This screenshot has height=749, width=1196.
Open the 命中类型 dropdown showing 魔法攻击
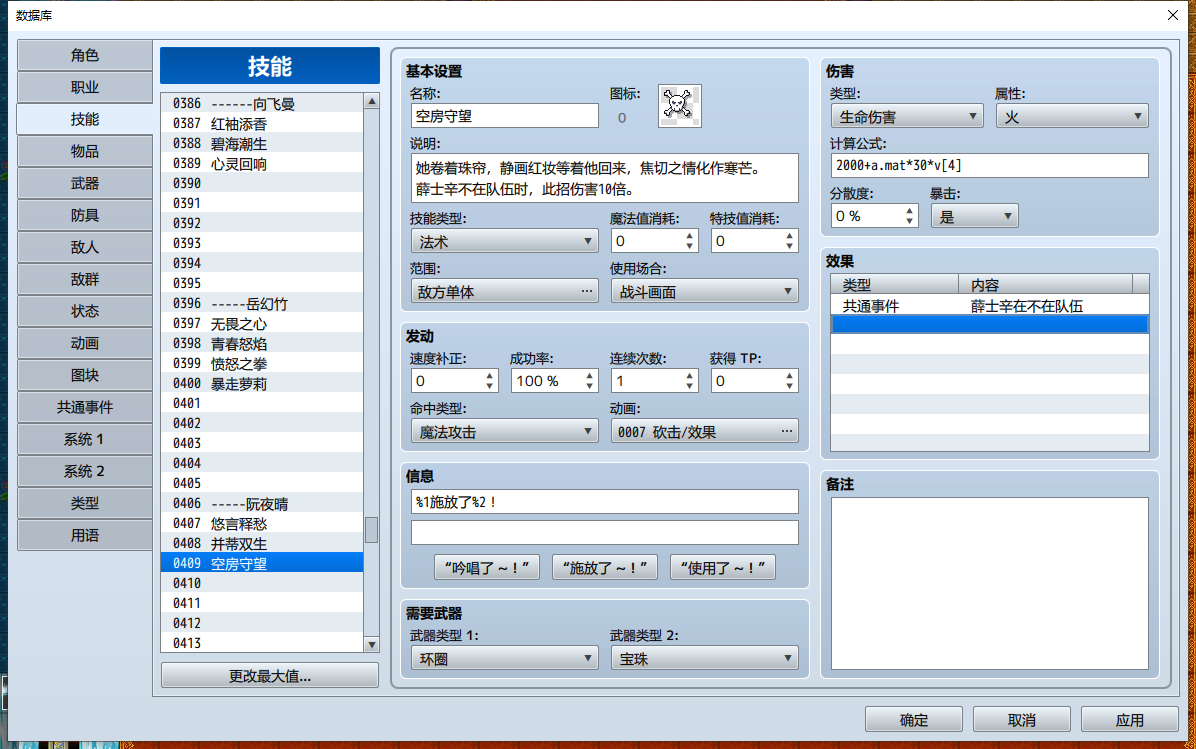504,432
